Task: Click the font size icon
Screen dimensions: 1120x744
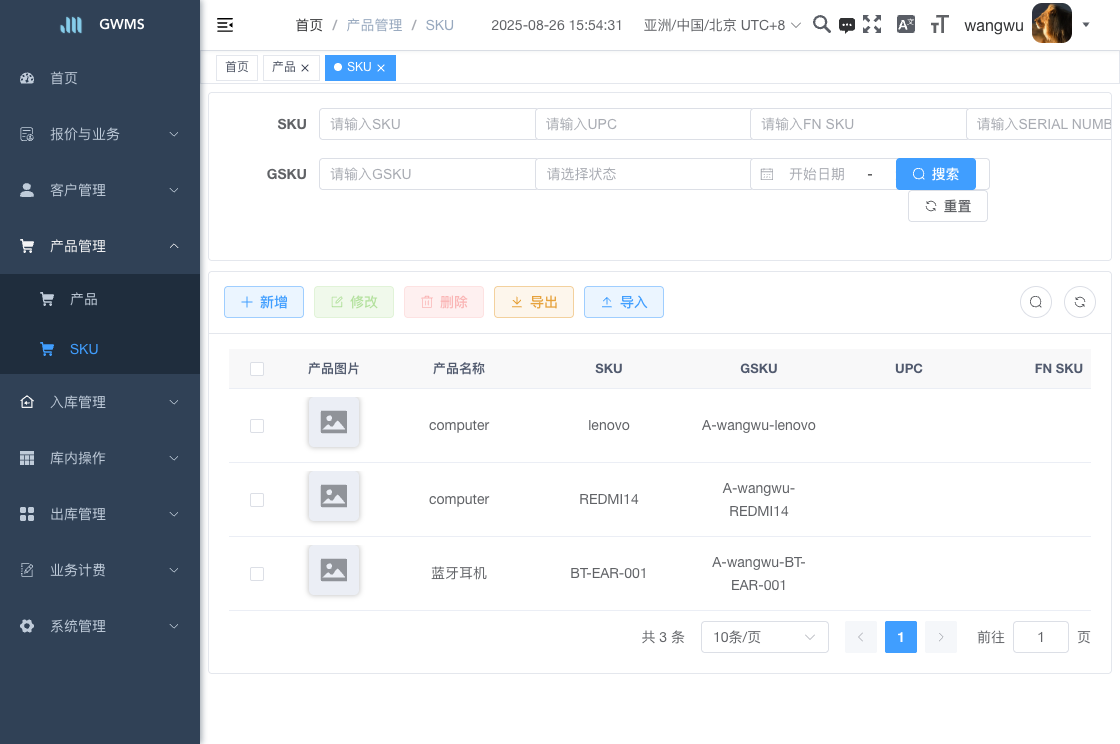Action: [x=939, y=25]
